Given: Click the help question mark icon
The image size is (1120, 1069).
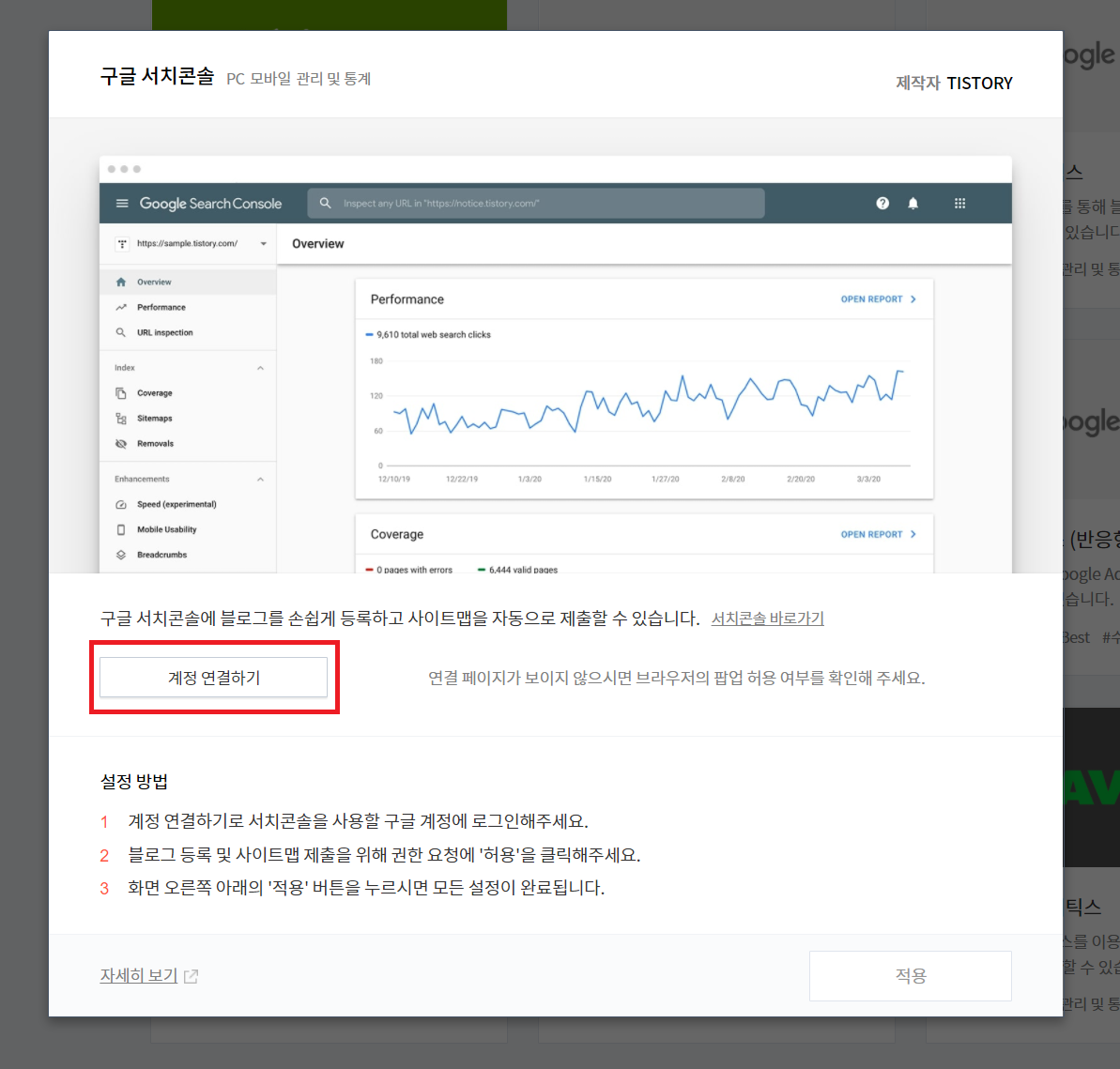Looking at the screenshot, I should pyautogui.click(x=882, y=204).
